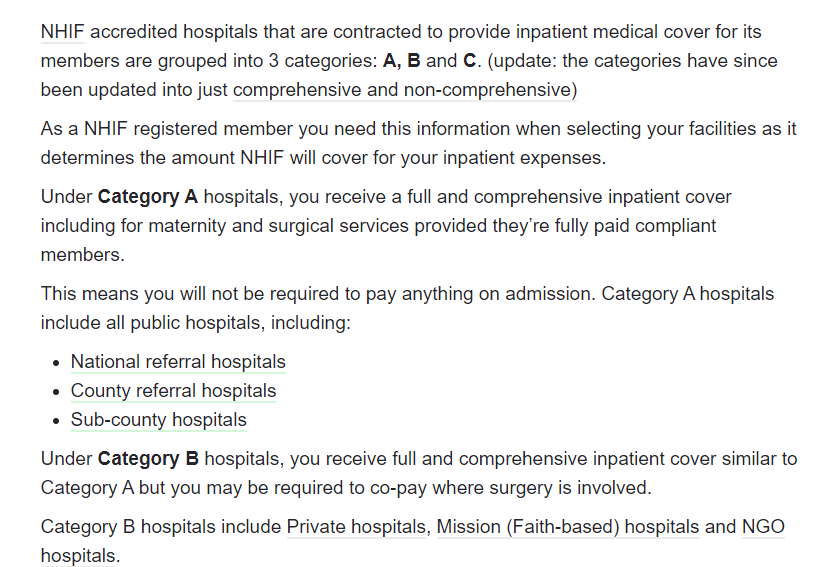
Task: Visit the County referral hospitals link
Action: [x=173, y=391]
